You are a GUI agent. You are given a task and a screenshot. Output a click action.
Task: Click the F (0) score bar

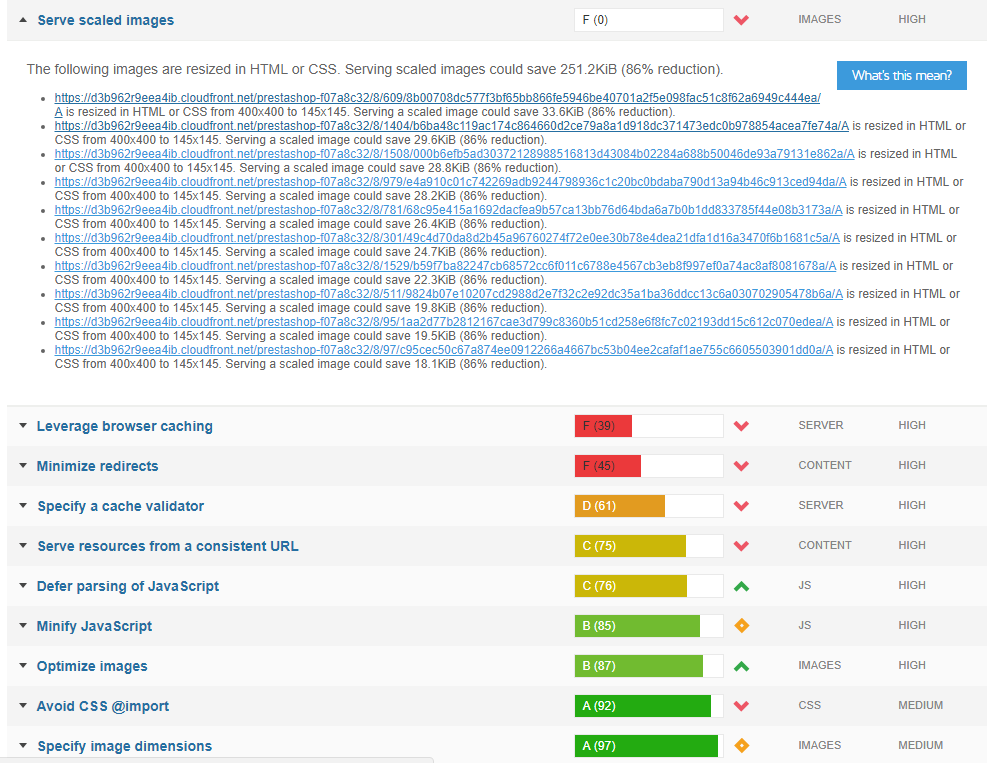tap(649, 20)
